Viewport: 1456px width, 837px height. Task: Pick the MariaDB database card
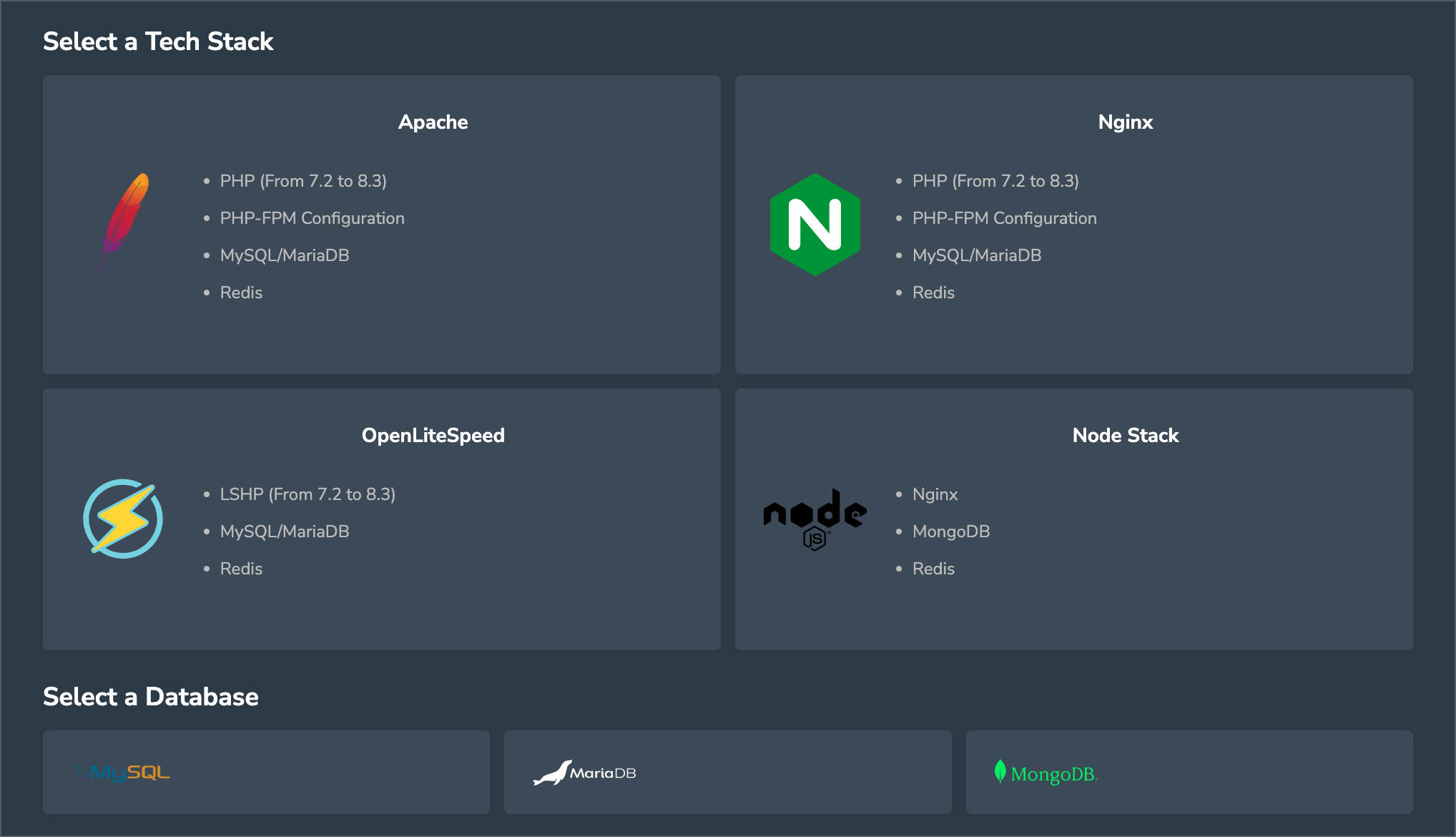(728, 772)
